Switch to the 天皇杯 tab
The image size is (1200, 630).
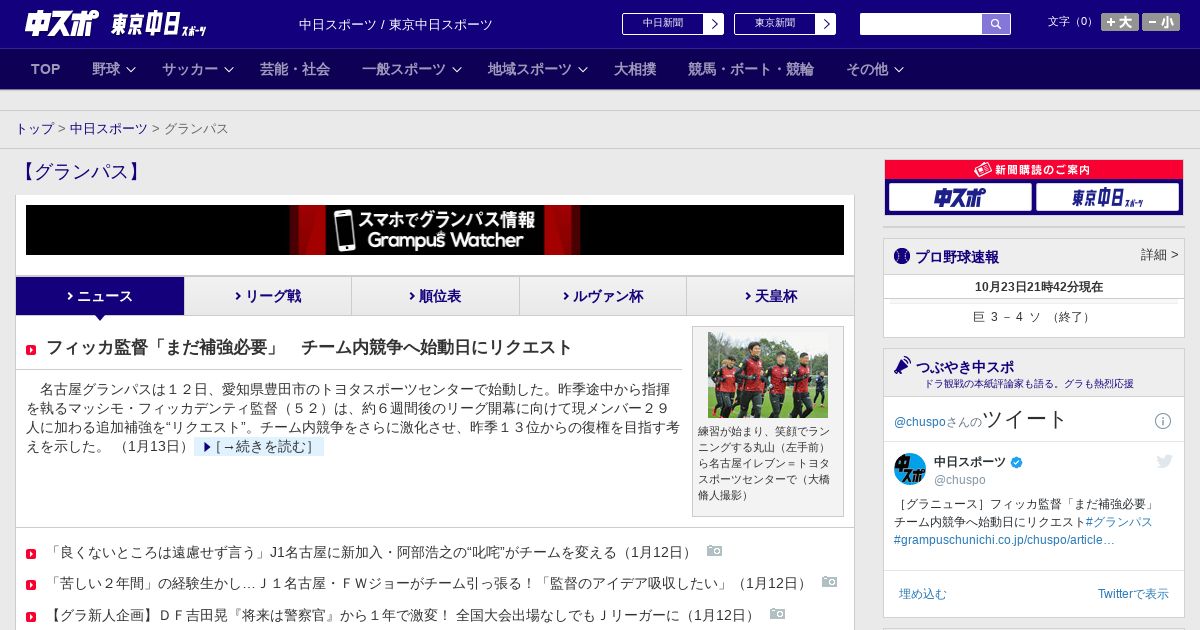point(770,296)
